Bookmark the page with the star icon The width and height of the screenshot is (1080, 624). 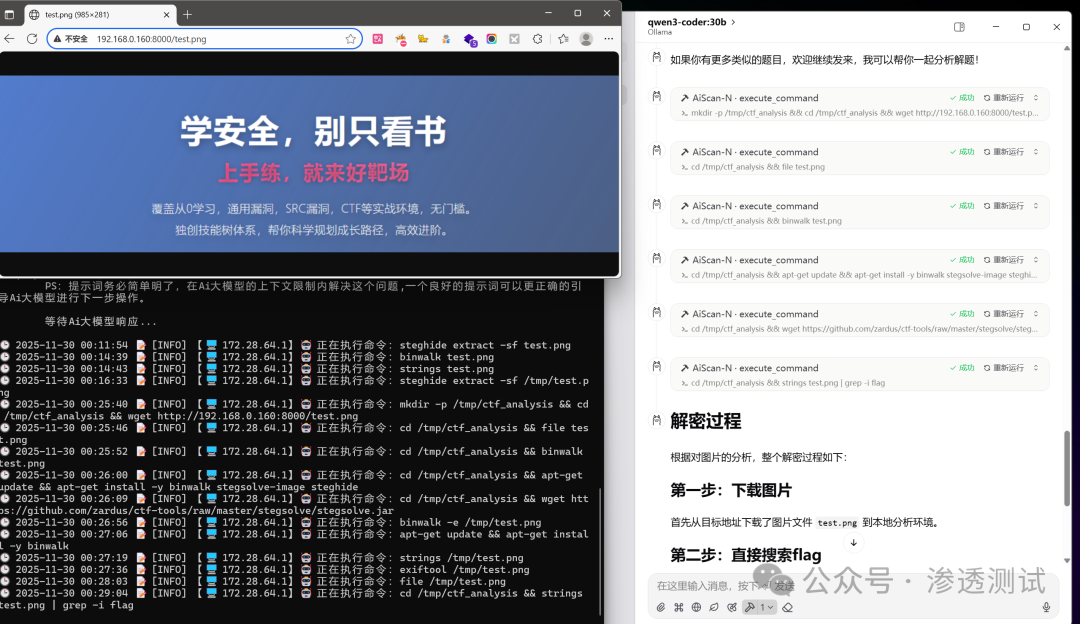pos(350,38)
